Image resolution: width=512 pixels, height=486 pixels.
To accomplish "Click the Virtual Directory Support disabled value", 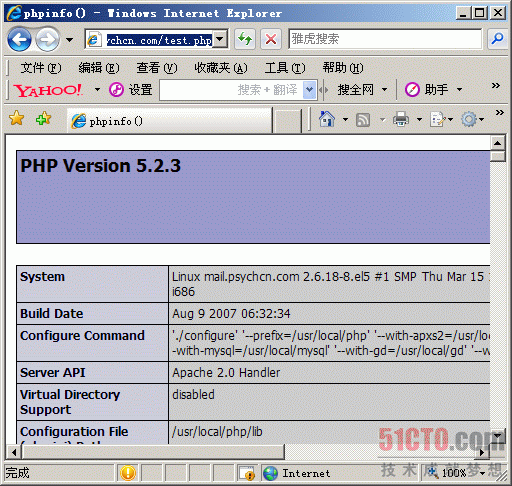I will [193, 395].
